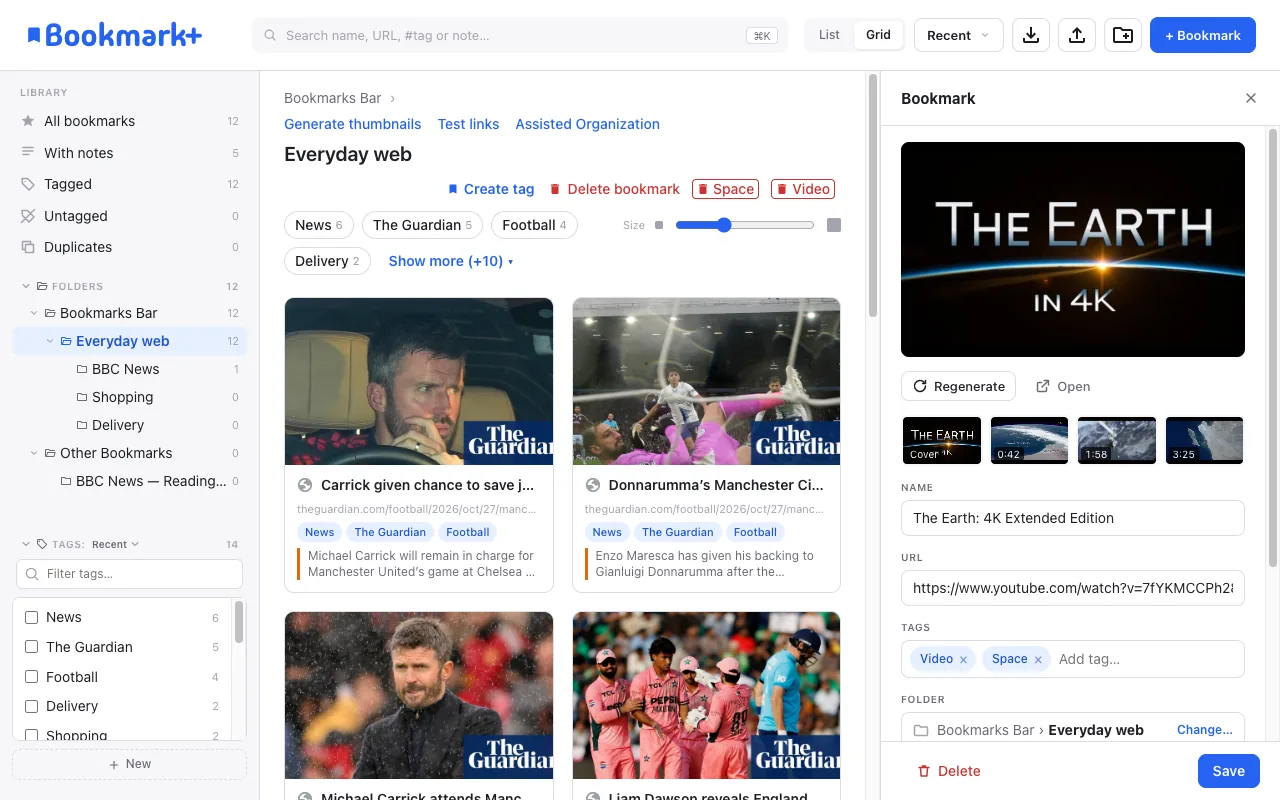This screenshot has height=800, width=1280.
Task: Click the new folder icon button
Action: [x=1123, y=35]
